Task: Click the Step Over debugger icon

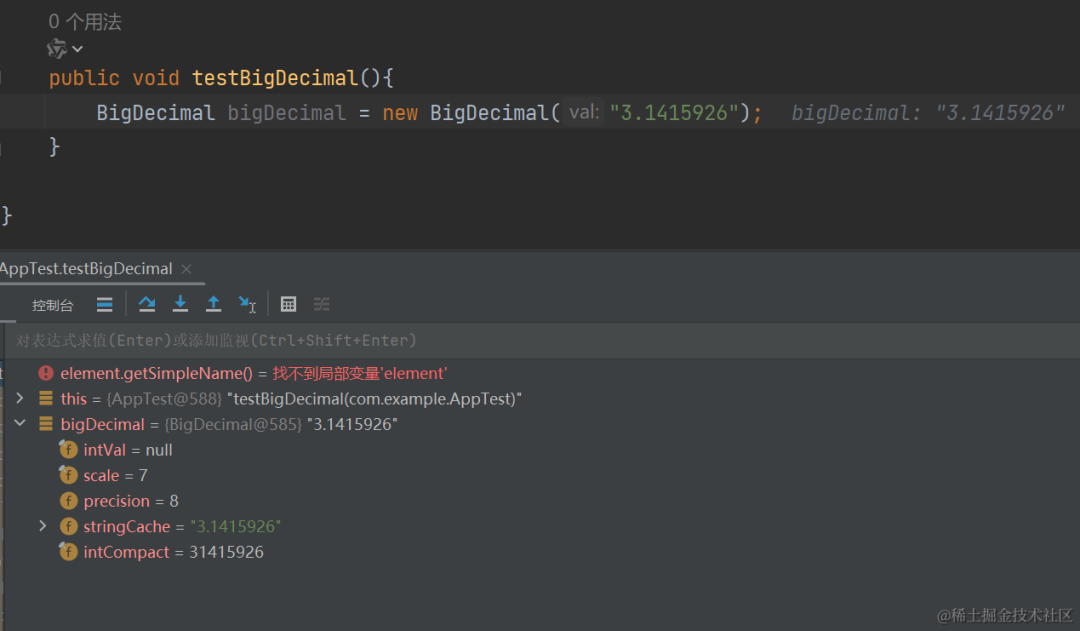Action: click(147, 304)
